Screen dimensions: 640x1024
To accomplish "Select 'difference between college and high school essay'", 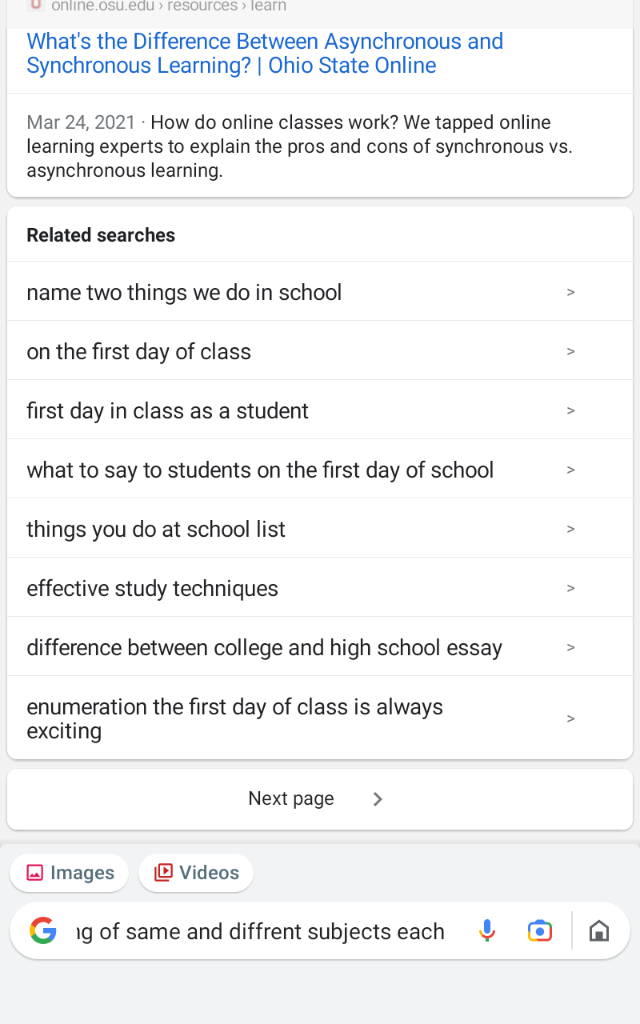I will [x=264, y=648].
